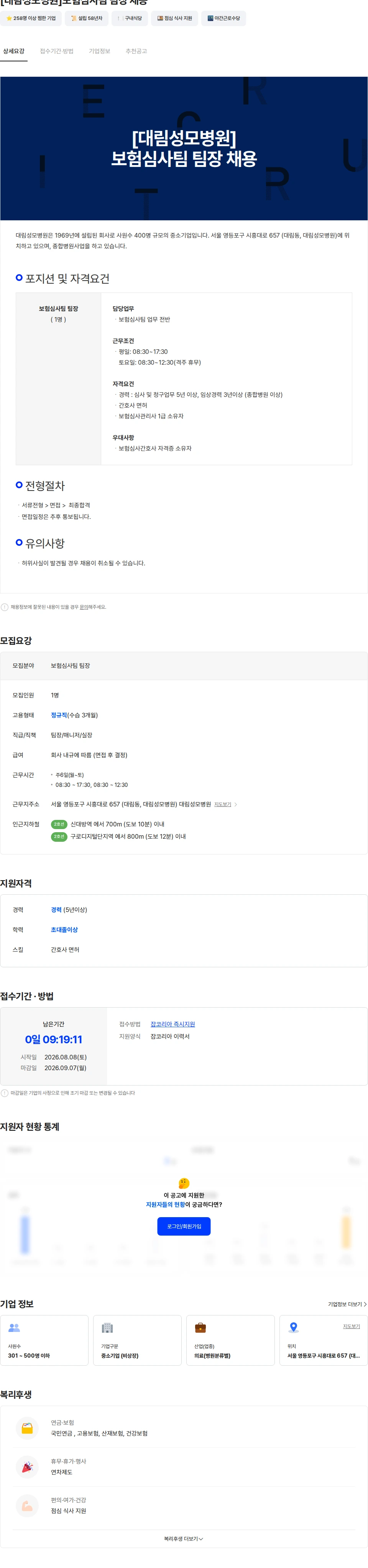
Task: Open 지도보기 link on the 위치 card
Action: pos(351,1326)
